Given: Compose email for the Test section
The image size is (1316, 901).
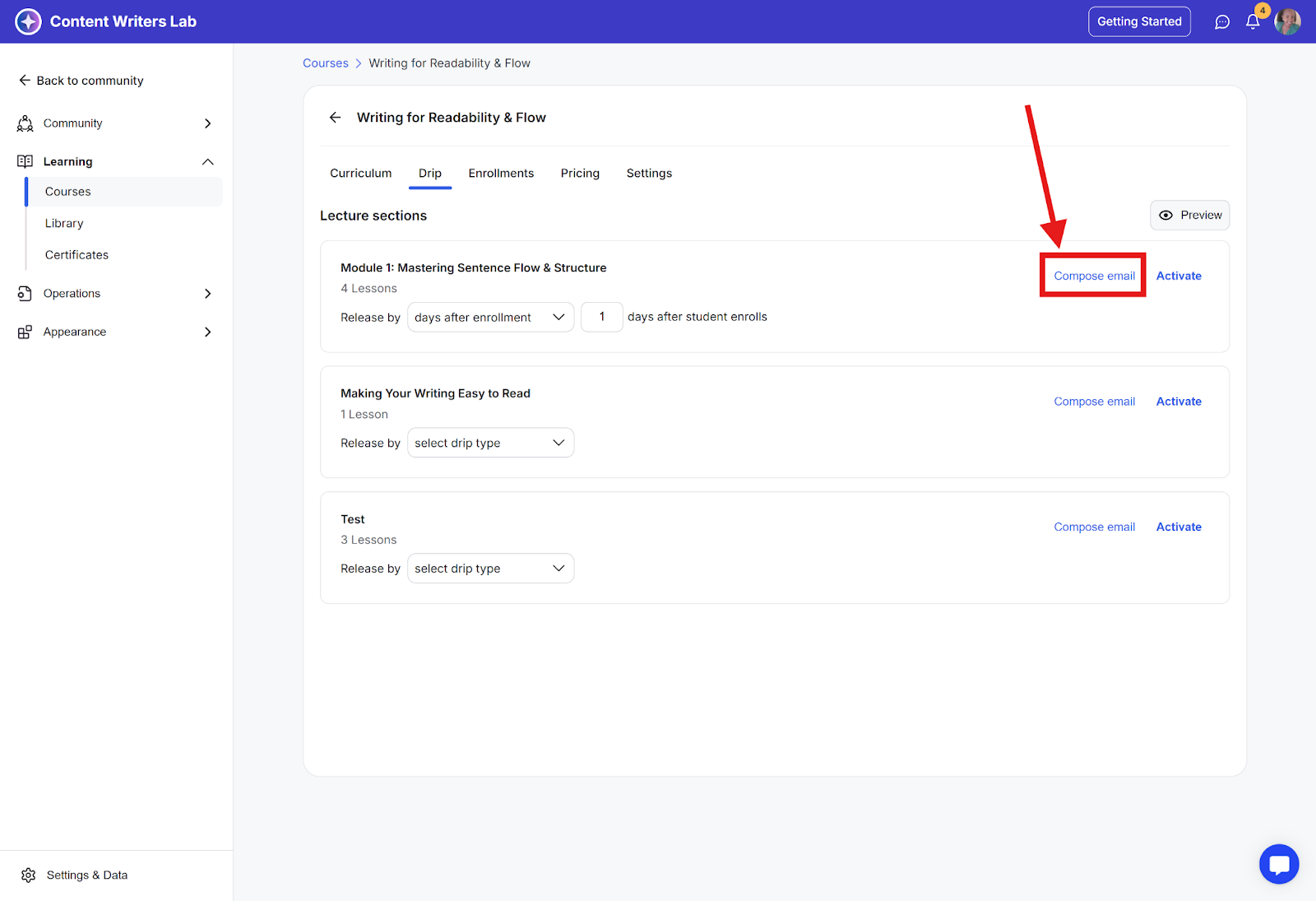Looking at the screenshot, I should point(1094,527).
